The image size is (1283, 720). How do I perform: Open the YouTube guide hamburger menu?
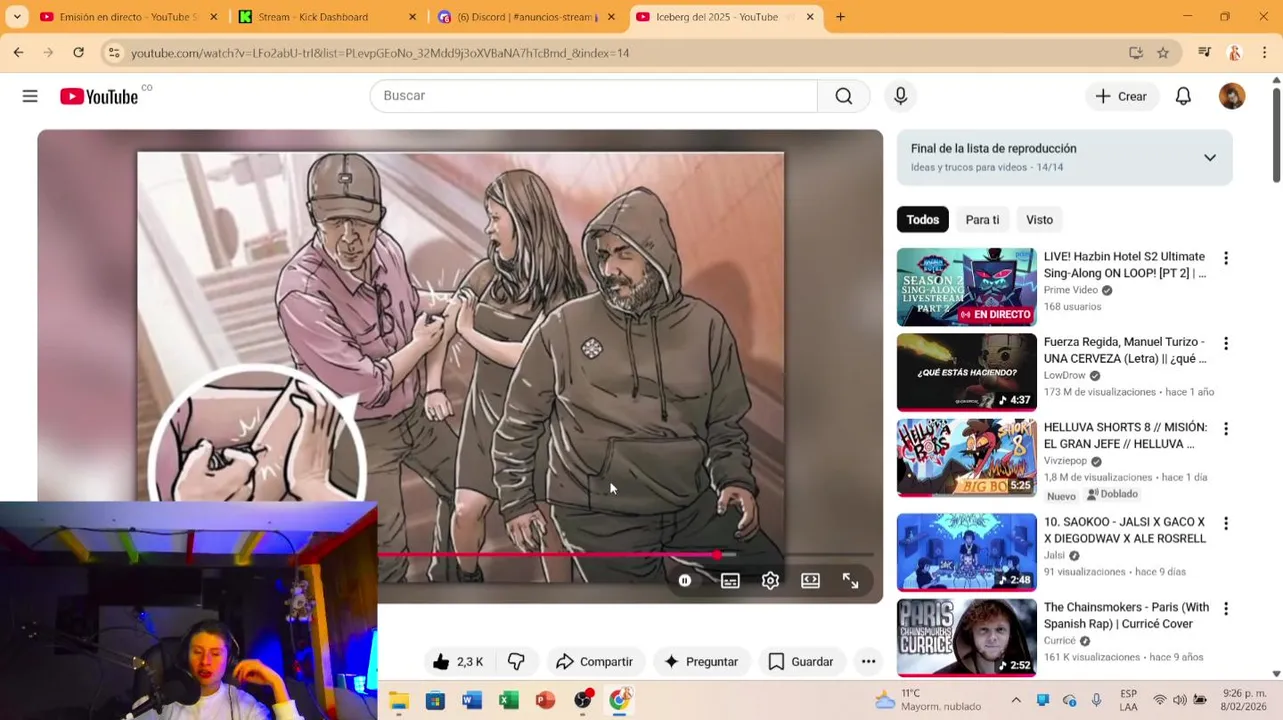coord(30,96)
